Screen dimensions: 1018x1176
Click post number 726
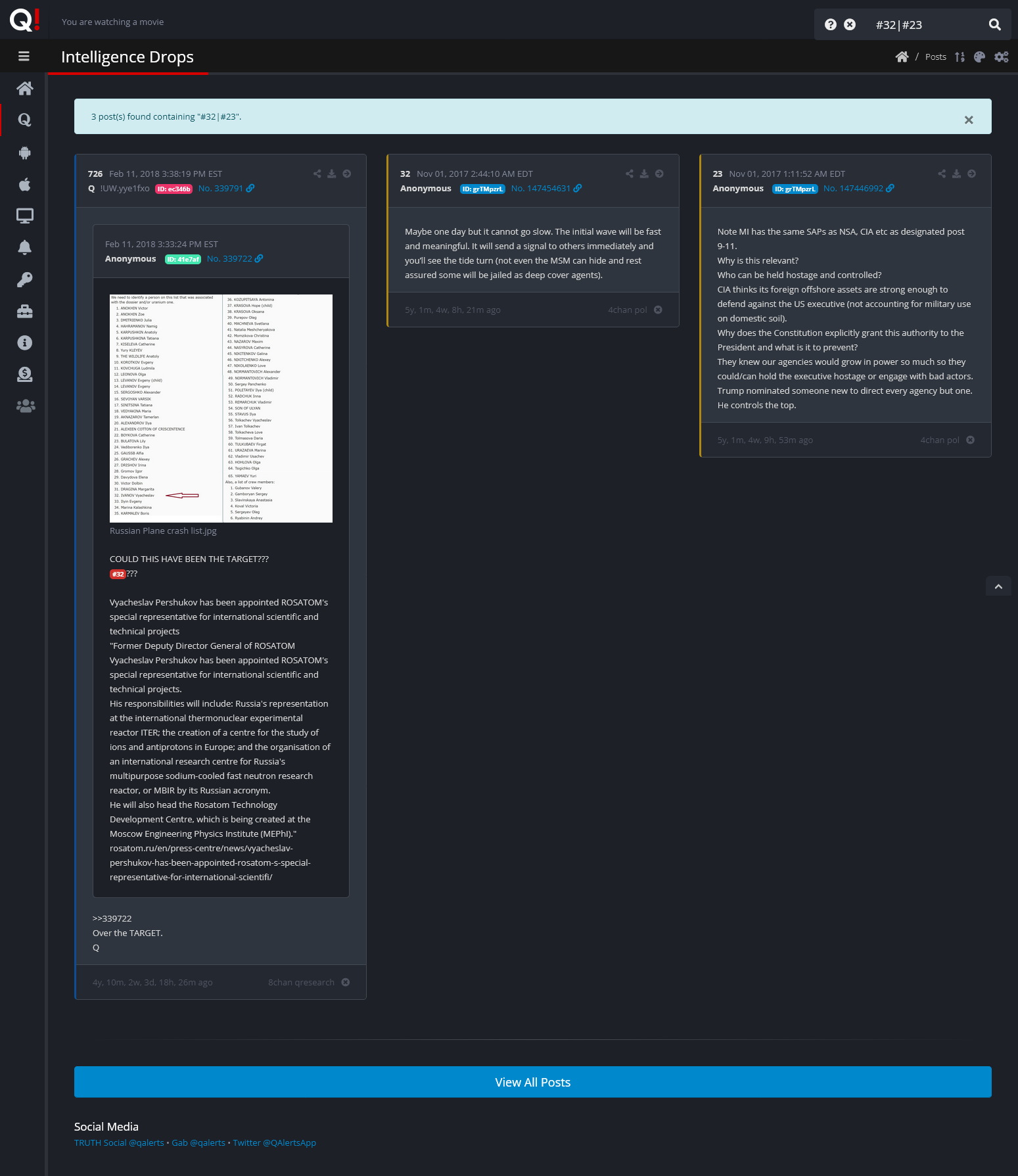click(x=95, y=174)
